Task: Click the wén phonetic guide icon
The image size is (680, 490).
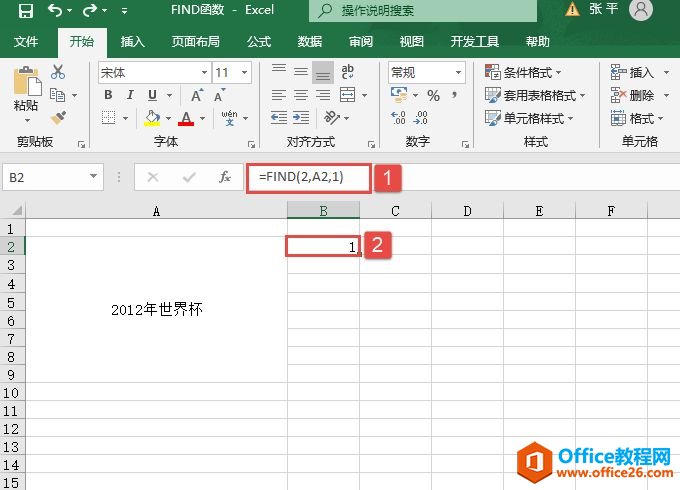Action: click(229, 118)
